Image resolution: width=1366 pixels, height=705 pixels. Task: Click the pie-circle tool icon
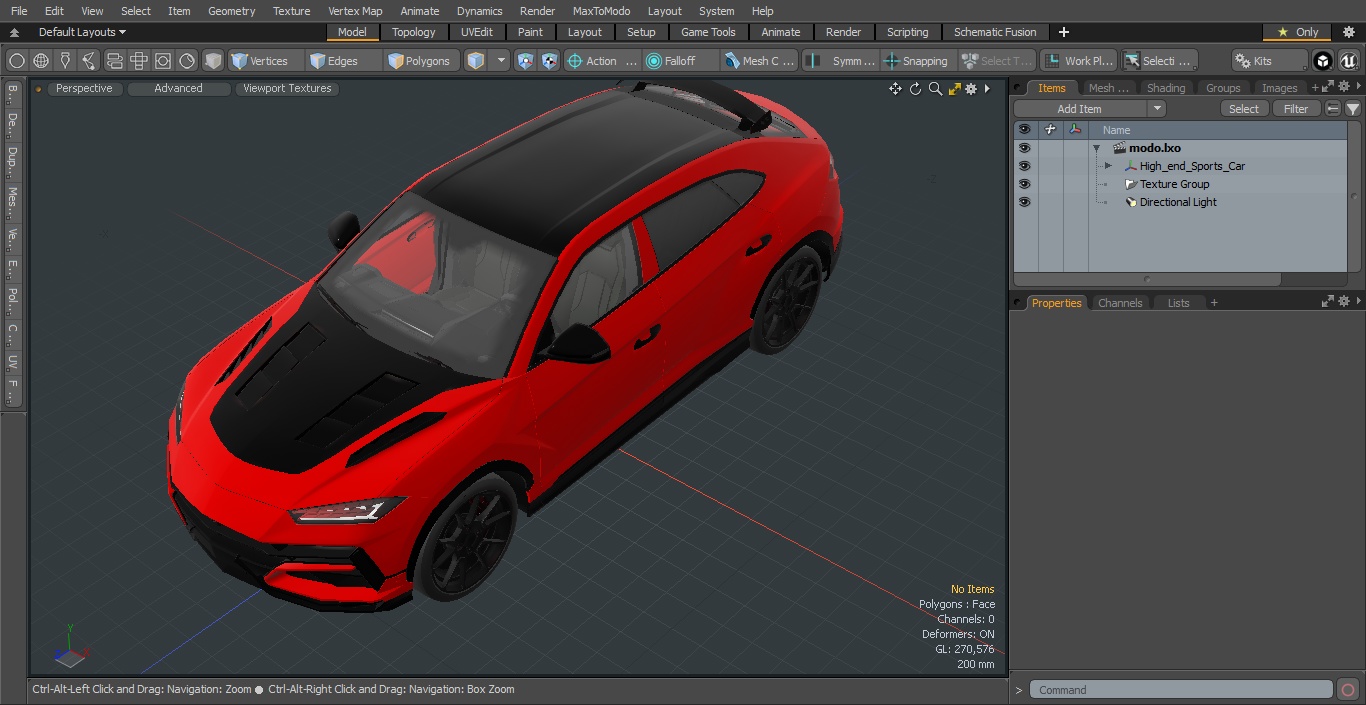pyautogui.click(x=187, y=61)
